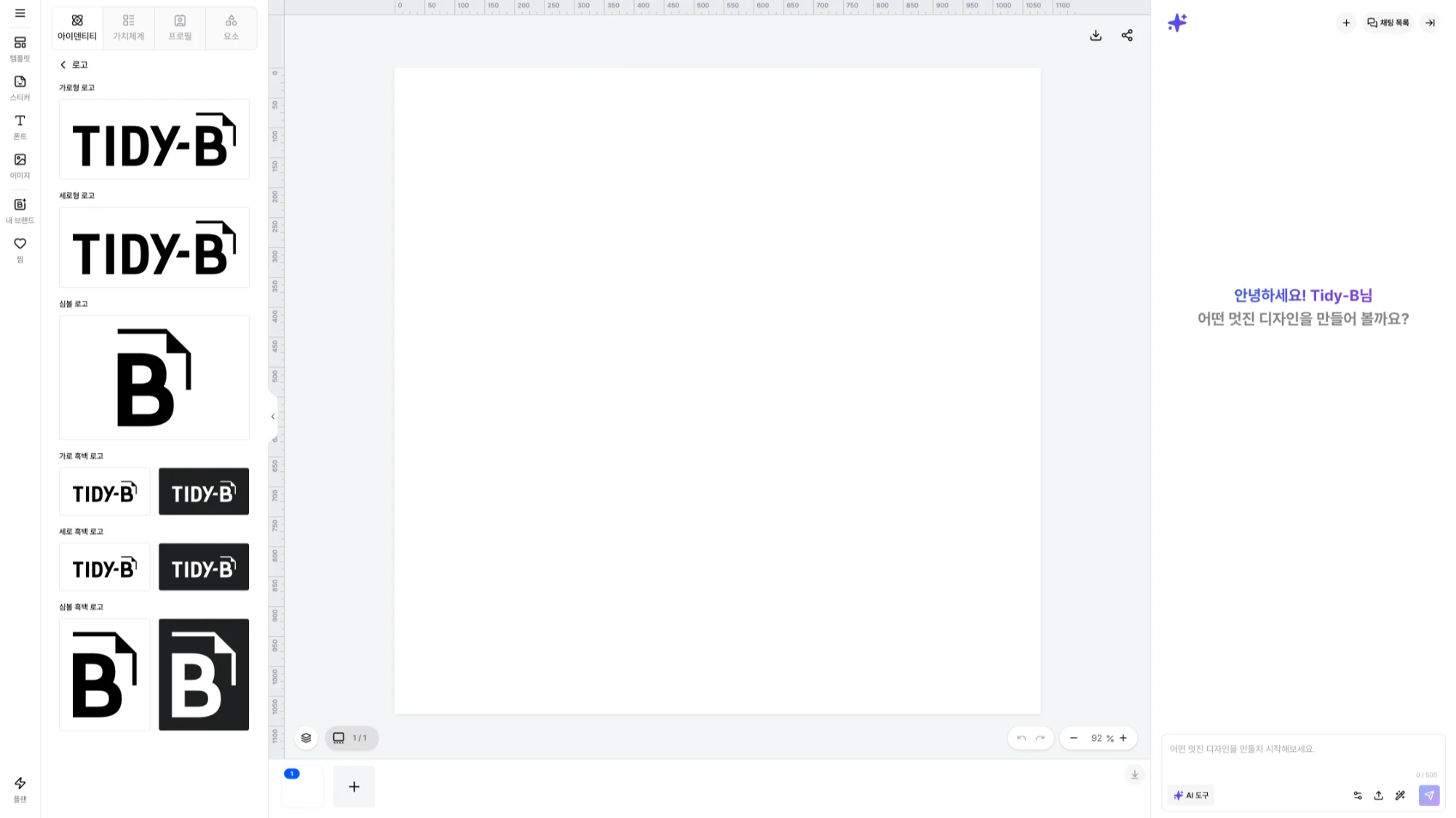Viewport: 1456px width, 818px height.
Task: Switch to the 프로필 tab
Action: pyautogui.click(x=180, y=28)
